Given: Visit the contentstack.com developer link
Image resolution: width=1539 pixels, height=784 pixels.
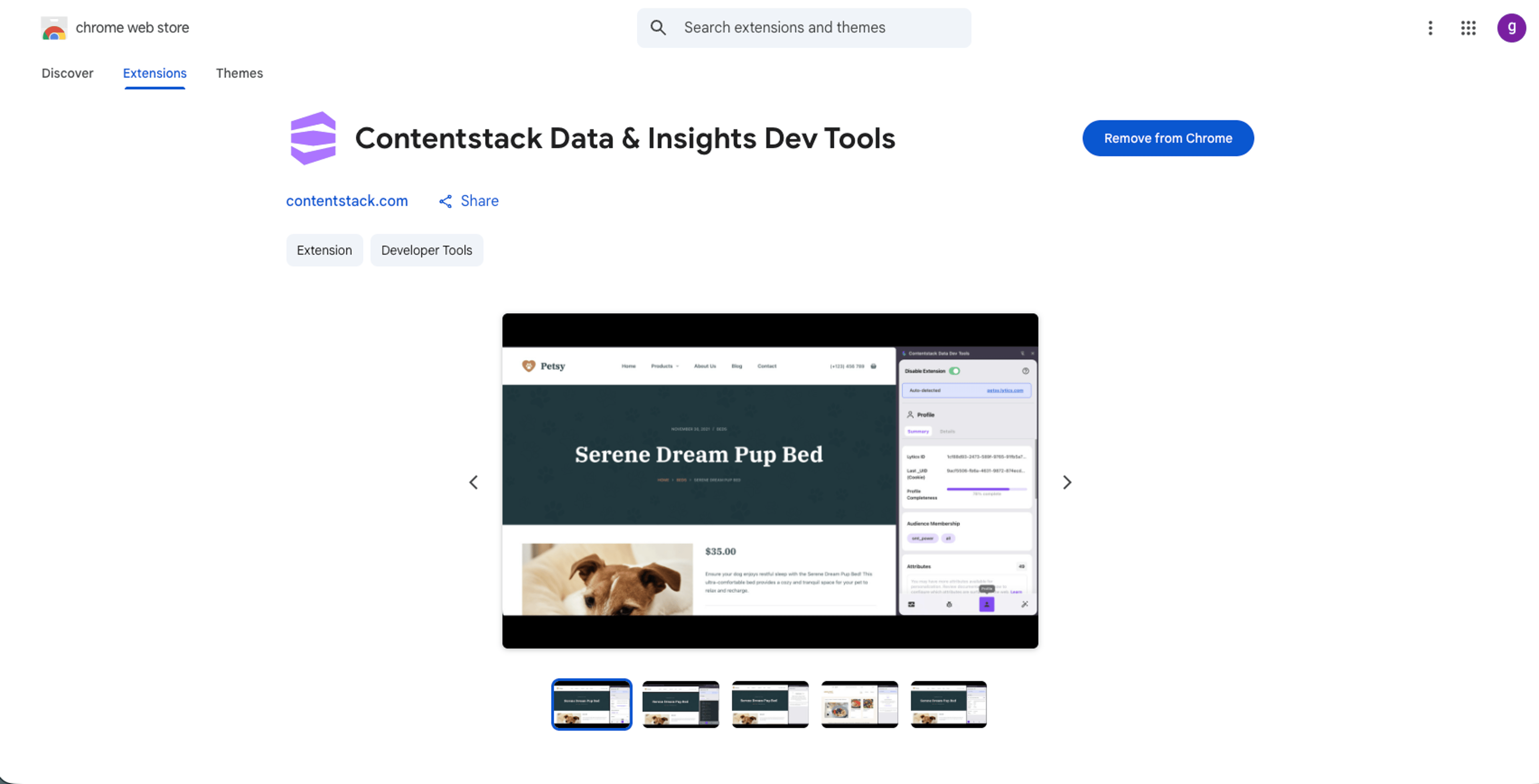Looking at the screenshot, I should click(x=347, y=201).
